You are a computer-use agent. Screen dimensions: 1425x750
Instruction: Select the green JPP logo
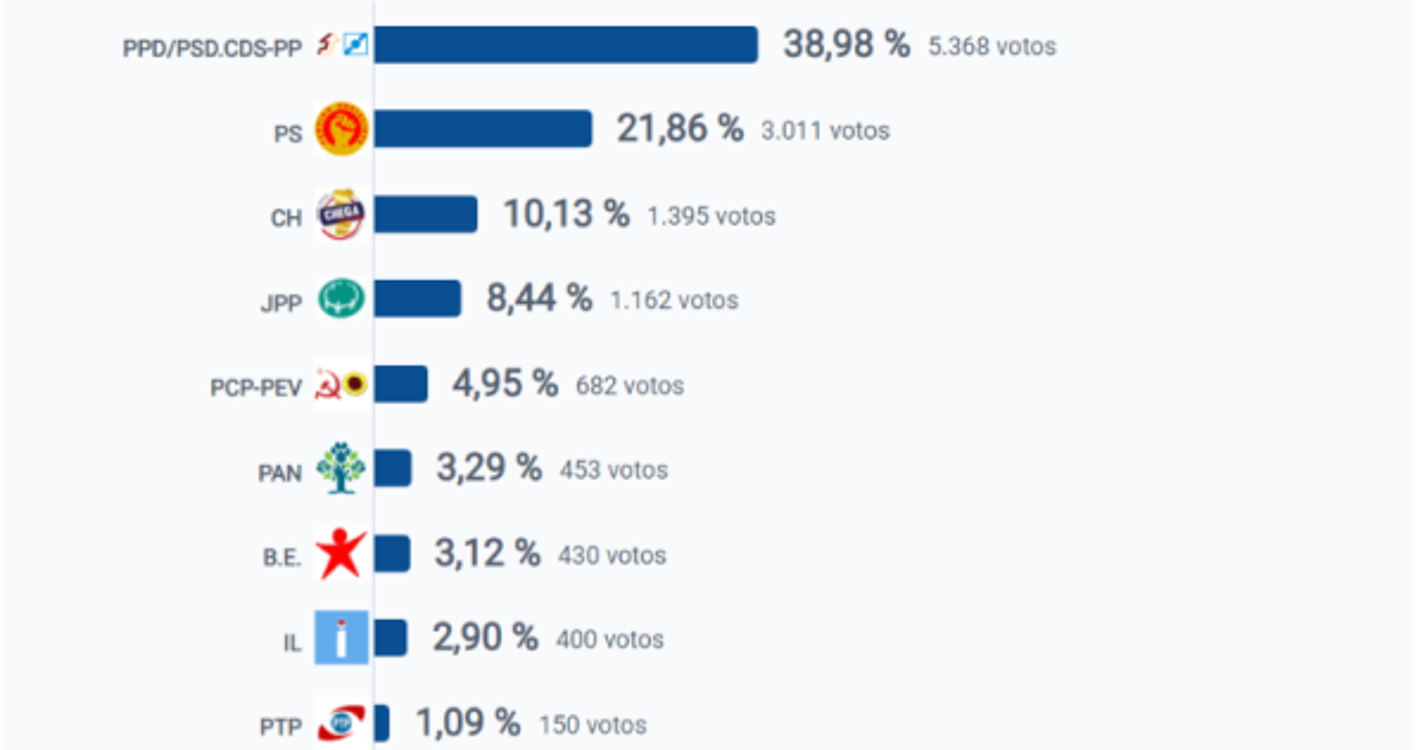(x=341, y=299)
